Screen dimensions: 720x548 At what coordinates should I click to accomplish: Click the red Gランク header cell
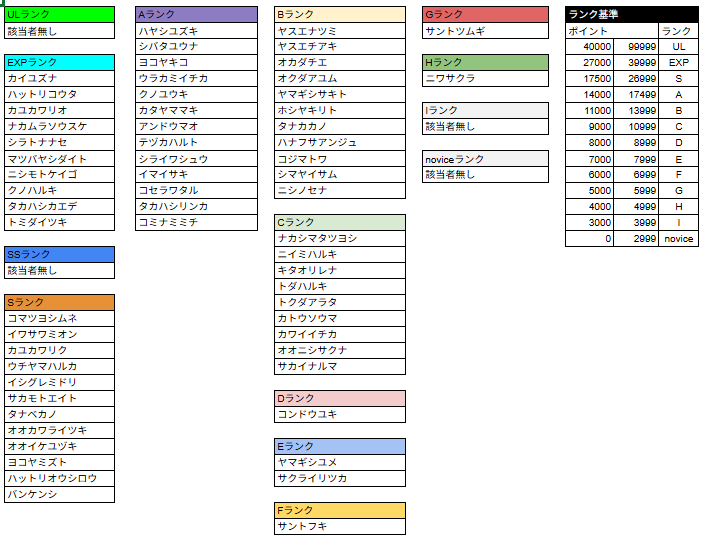click(x=486, y=15)
